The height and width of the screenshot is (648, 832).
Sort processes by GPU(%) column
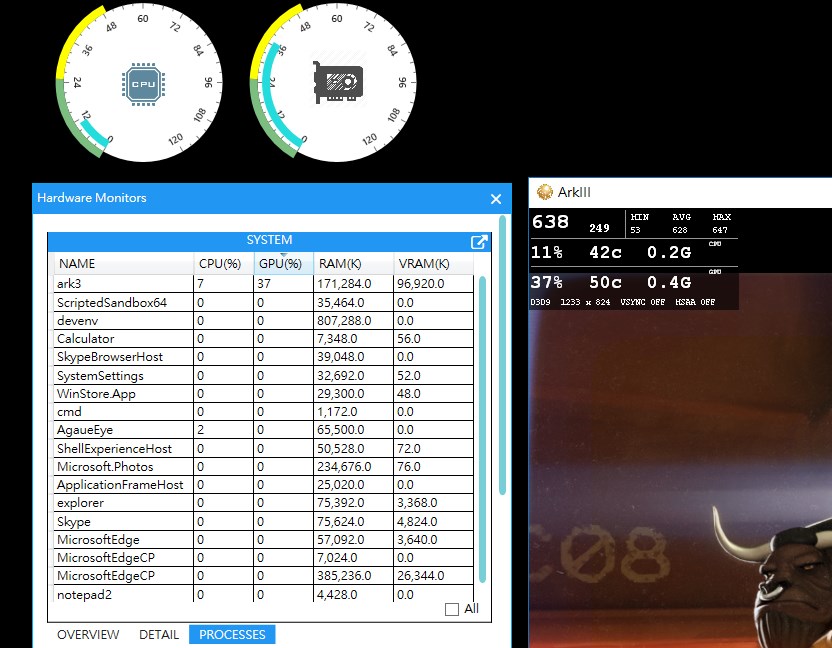[x=280, y=264]
